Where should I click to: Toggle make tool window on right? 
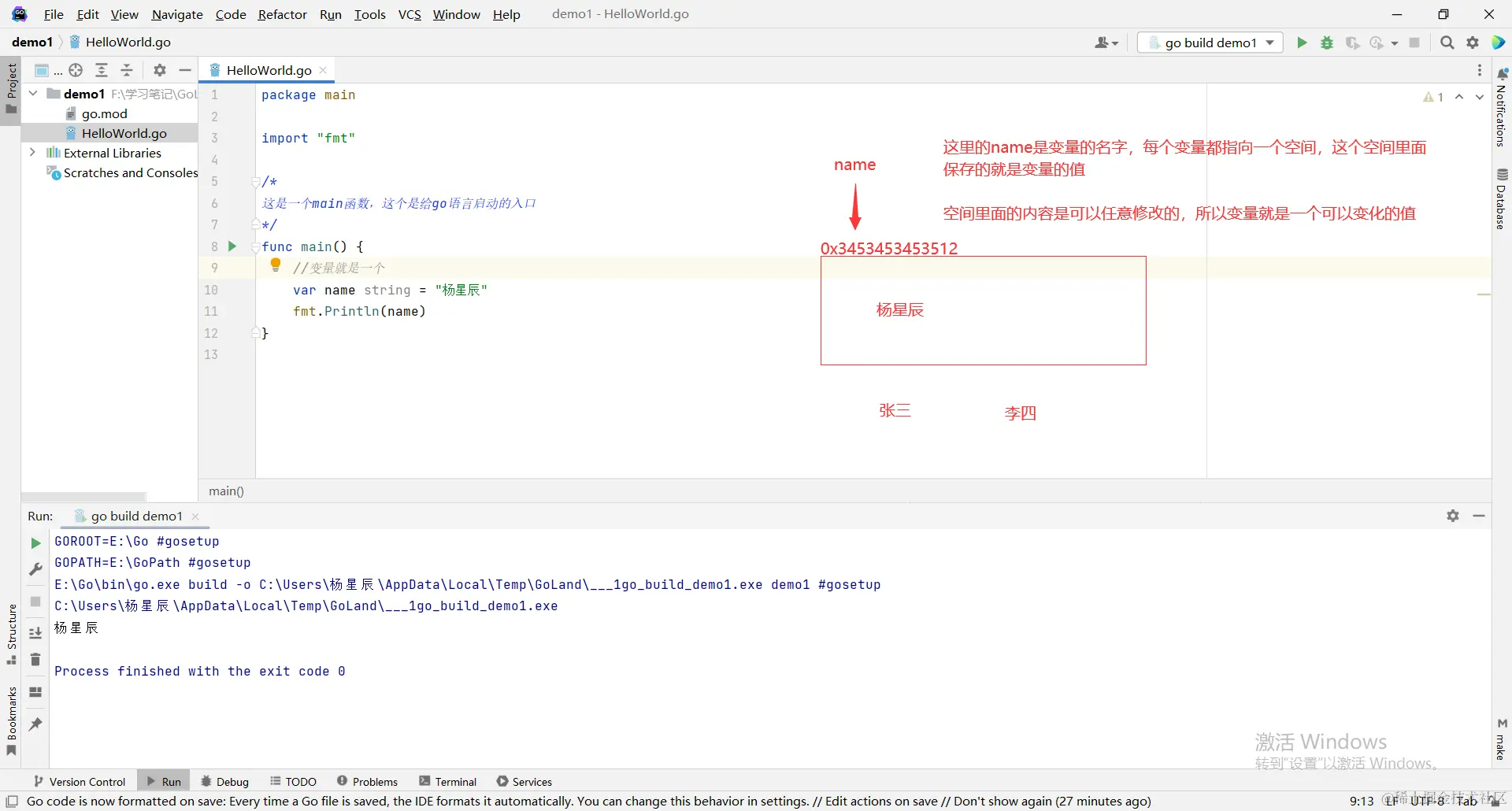click(1502, 740)
